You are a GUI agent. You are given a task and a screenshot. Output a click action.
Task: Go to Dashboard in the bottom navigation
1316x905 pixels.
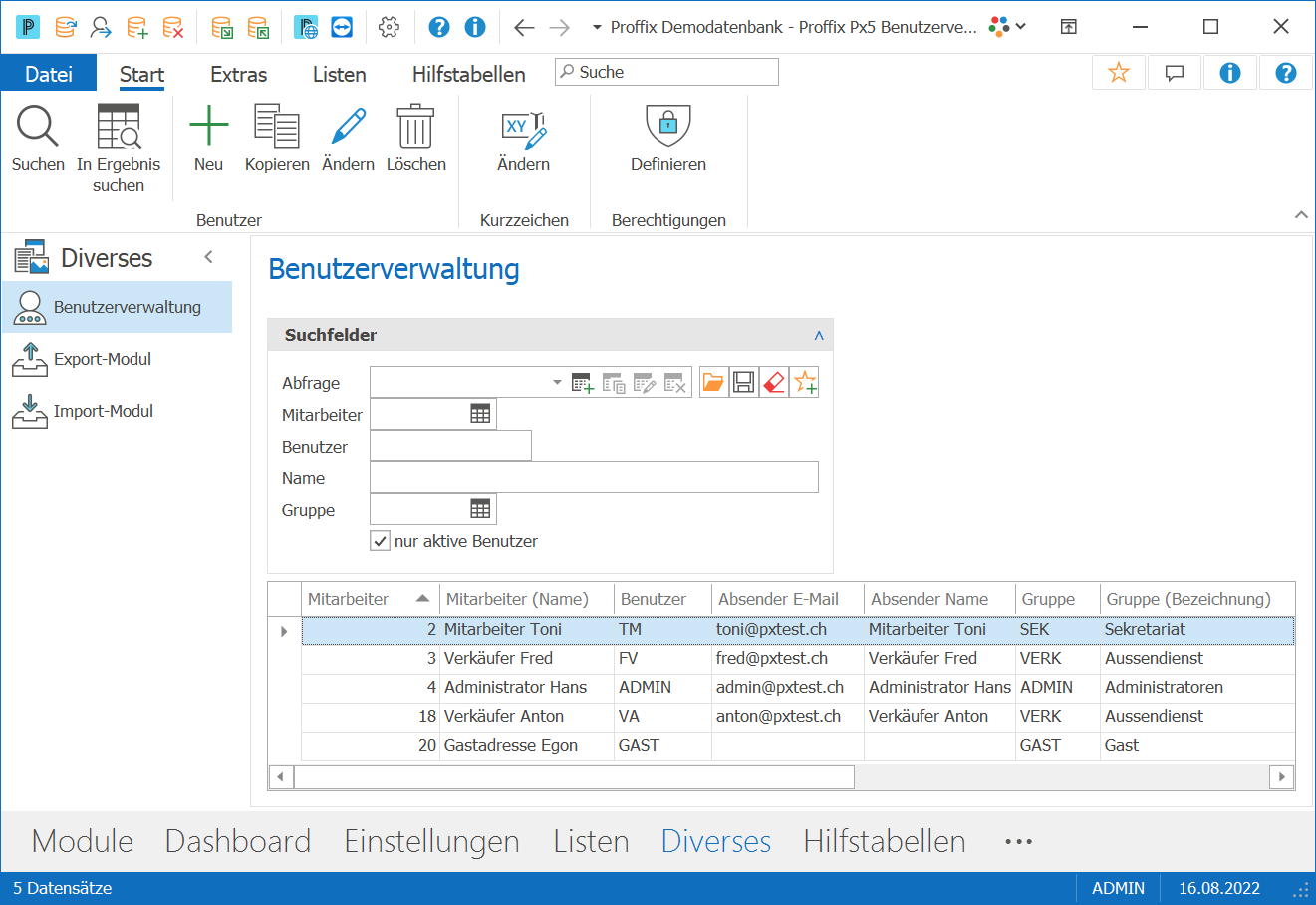[238, 841]
